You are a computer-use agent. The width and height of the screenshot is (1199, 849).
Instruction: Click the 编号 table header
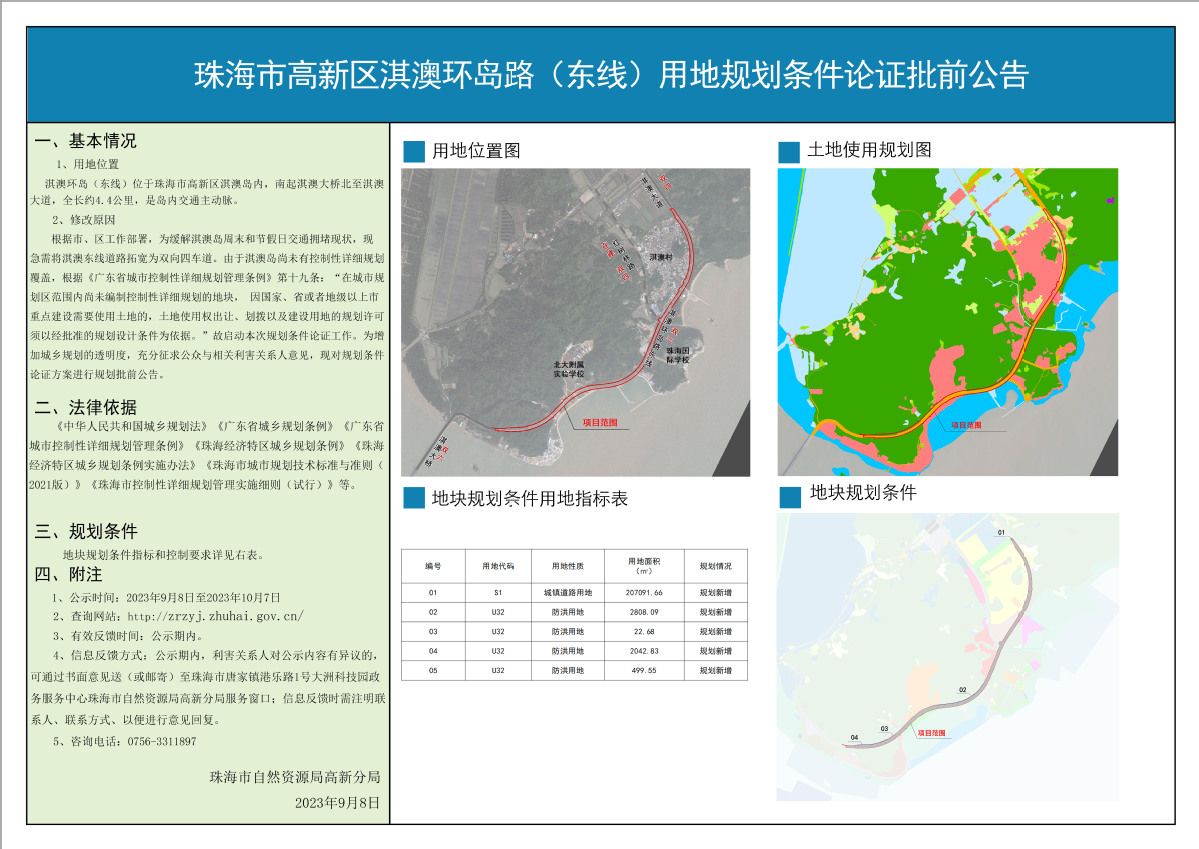coord(433,566)
